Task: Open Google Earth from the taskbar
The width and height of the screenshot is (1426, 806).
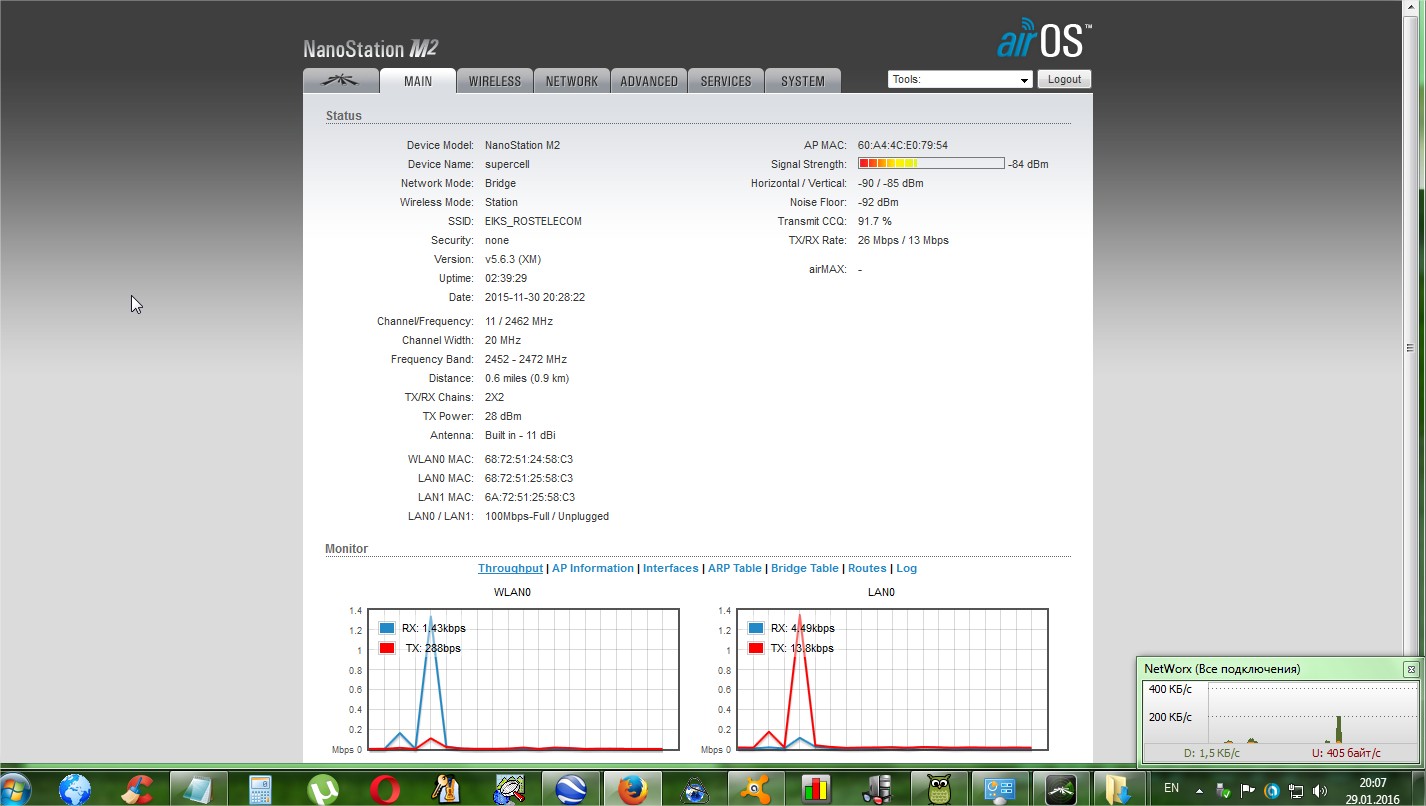Action: pos(570,789)
